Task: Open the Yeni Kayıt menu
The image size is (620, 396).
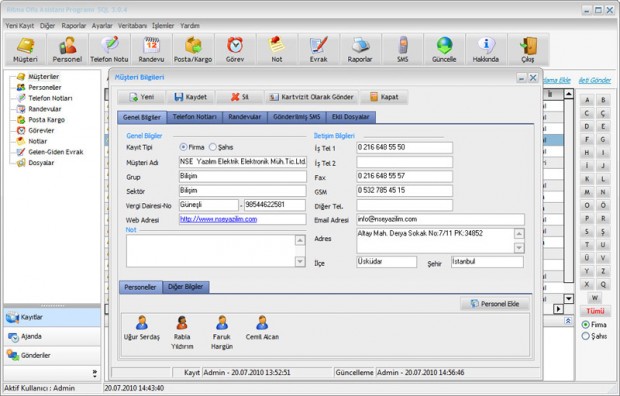Action: click(20, 25)
